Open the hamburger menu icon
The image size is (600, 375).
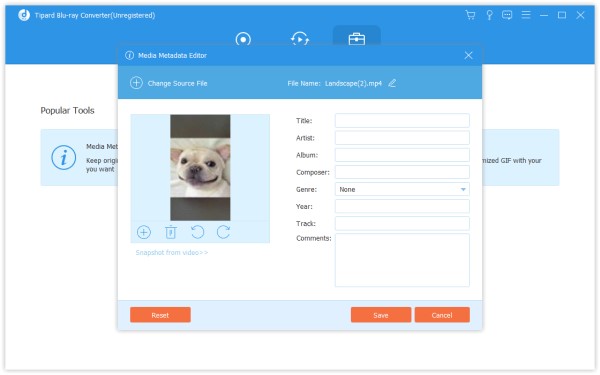526,15
